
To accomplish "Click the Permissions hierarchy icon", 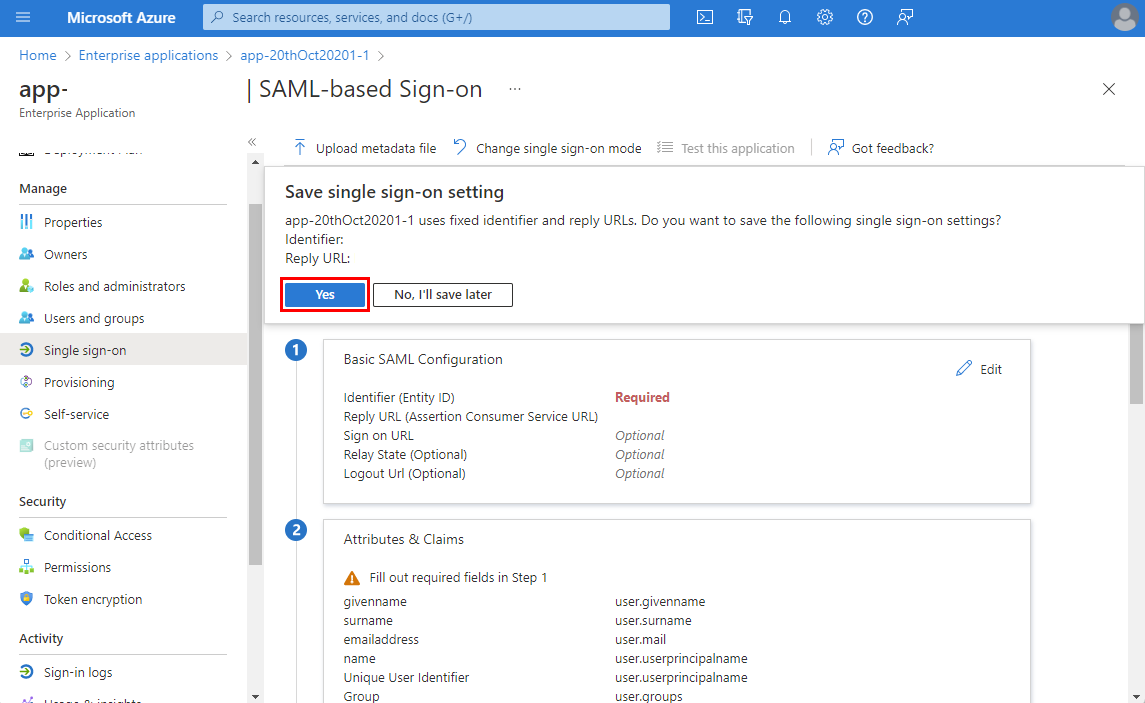I will [26, 566].
